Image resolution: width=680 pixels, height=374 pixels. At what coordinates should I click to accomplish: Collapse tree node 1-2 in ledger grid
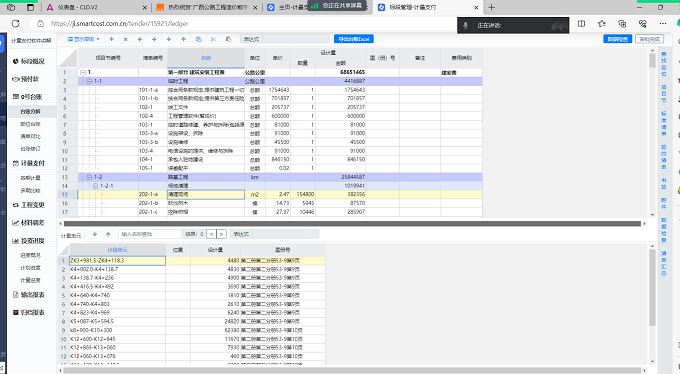pyautogui.click(x=89, y=177)
